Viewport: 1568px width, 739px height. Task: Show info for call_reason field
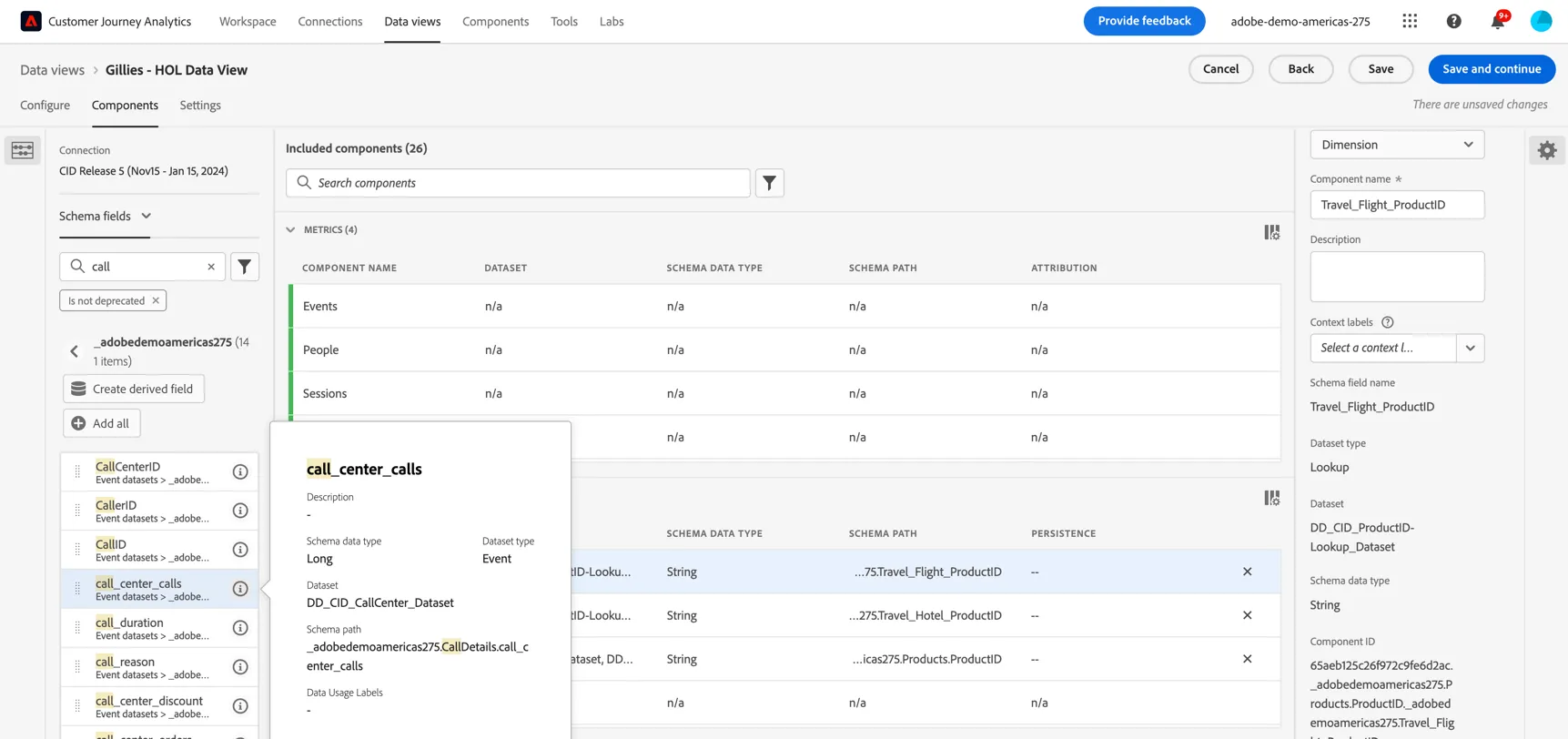(x=240, y=667)
